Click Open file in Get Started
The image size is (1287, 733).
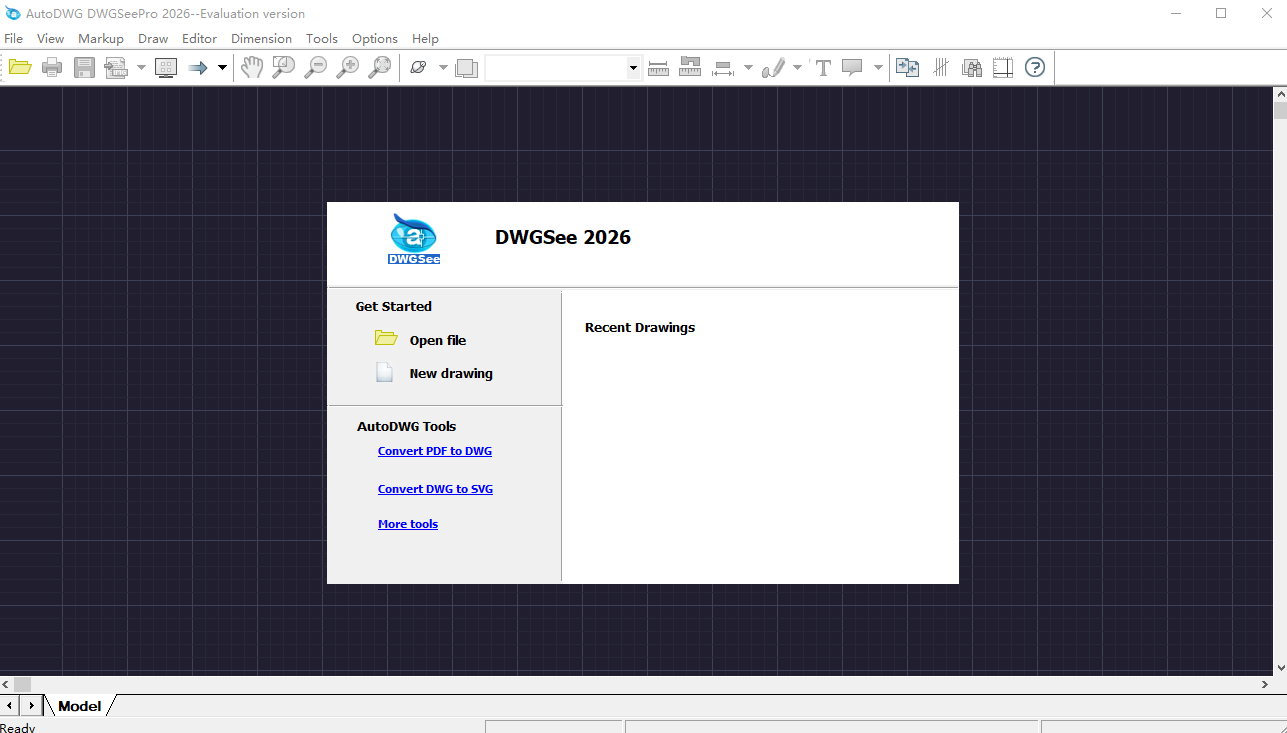[x=437, y=340]
